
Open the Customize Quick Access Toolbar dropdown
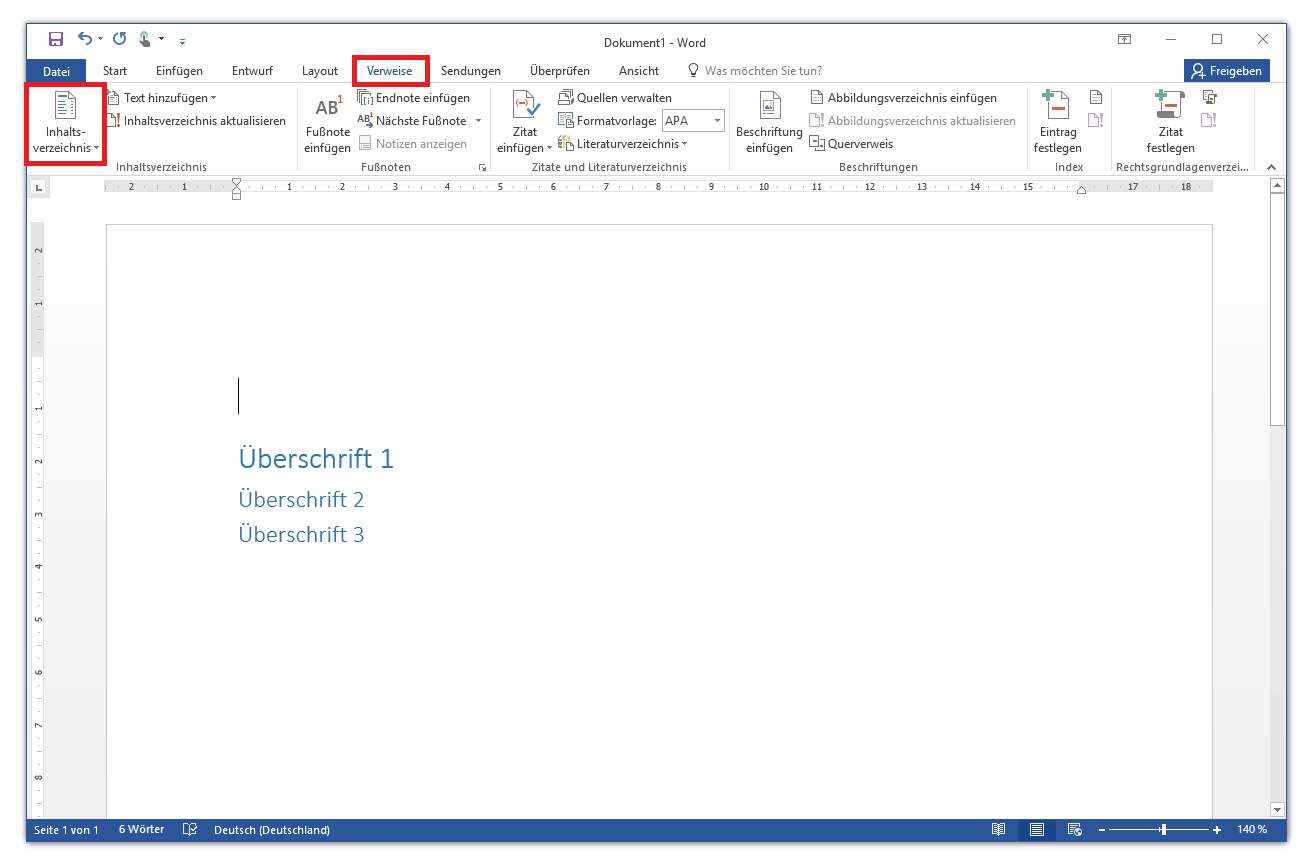point(182,41)
